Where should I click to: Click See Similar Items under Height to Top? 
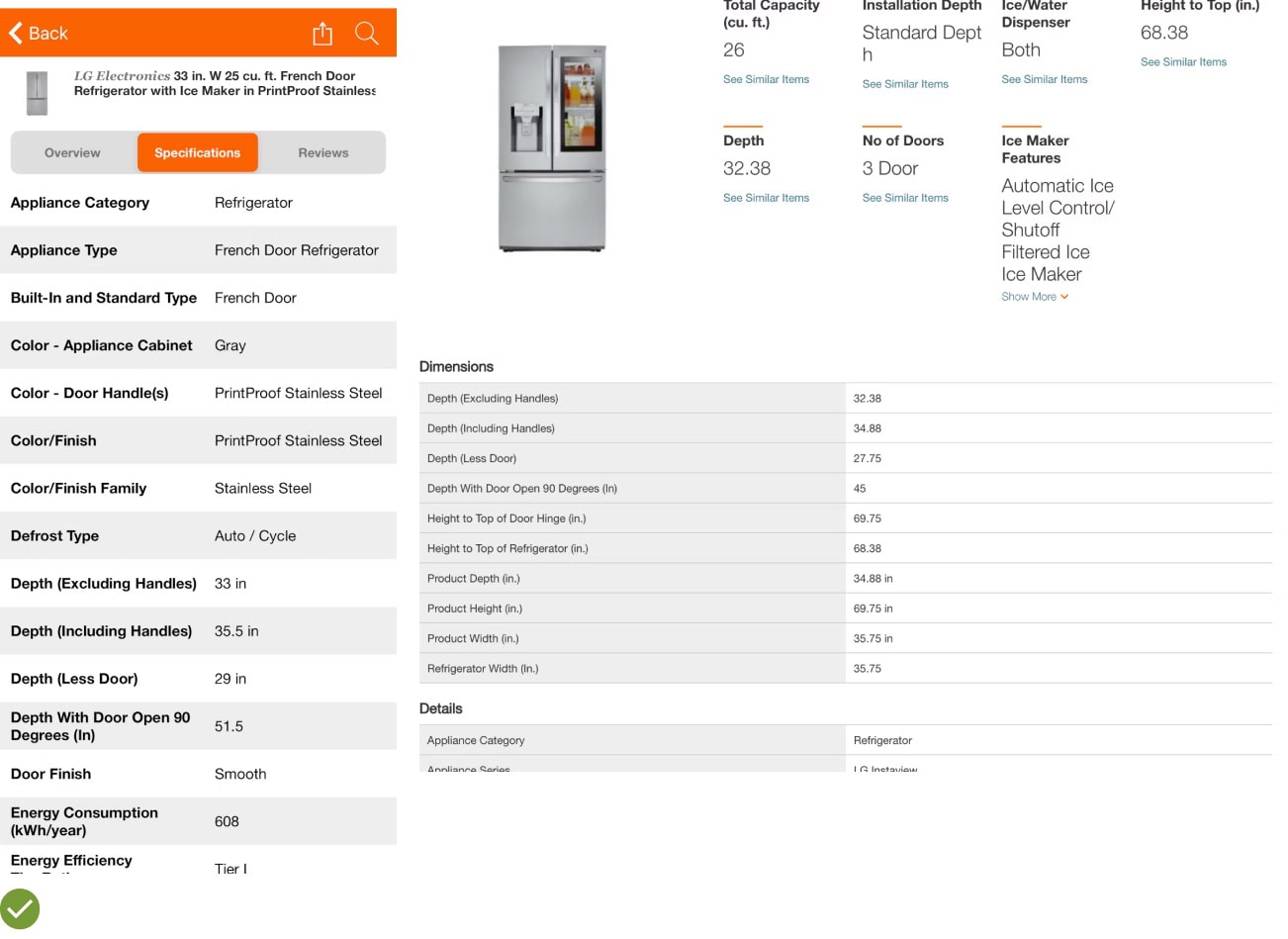pyautogui.click(x=1183, y=62)
